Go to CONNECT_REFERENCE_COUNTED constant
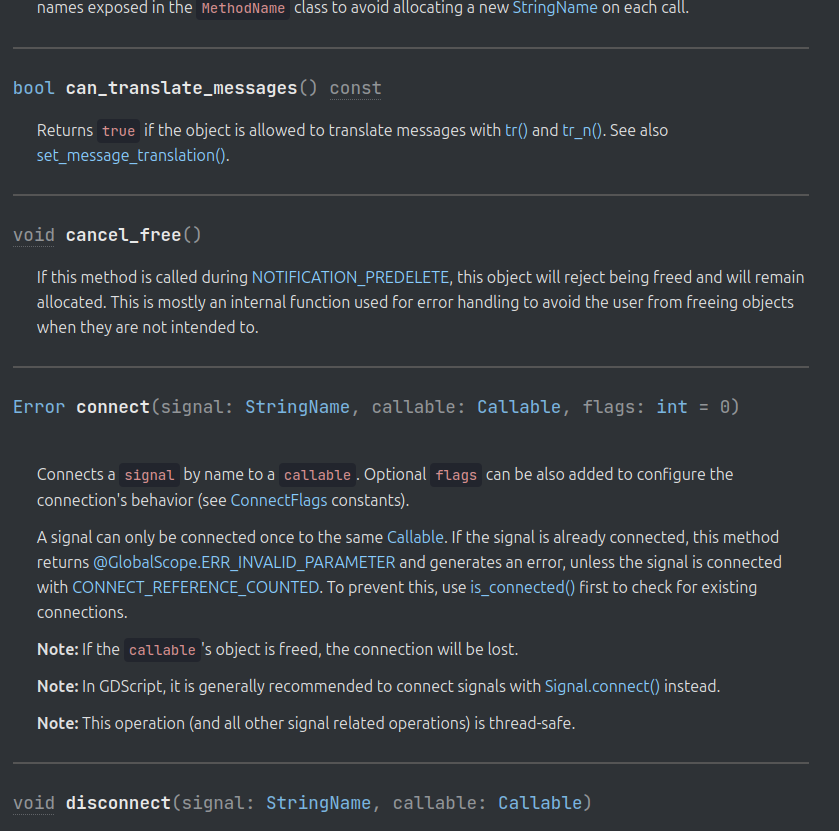This screenshot has height=831, width=839. pos(196,587)
